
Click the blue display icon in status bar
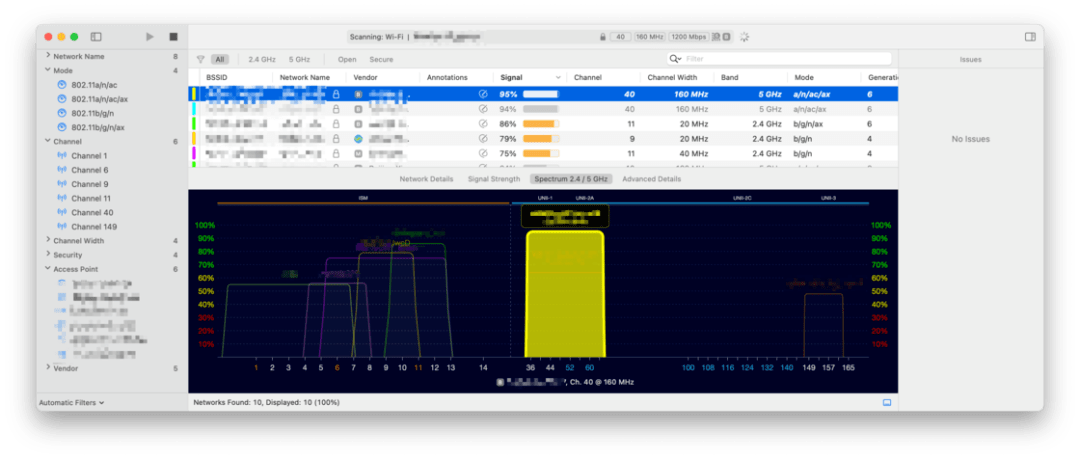pos(886,402)
